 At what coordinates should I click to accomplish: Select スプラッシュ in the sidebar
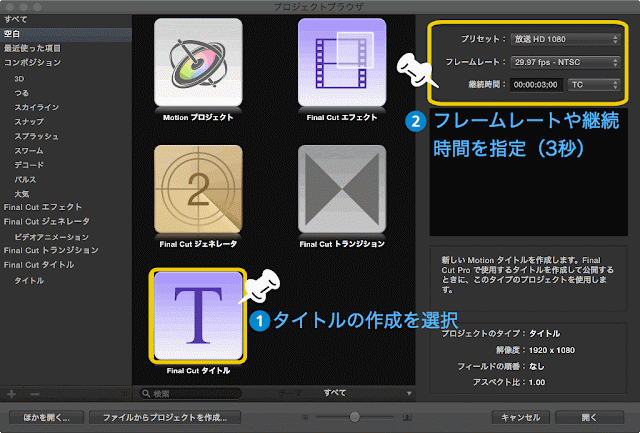click(x=37, y=136)
